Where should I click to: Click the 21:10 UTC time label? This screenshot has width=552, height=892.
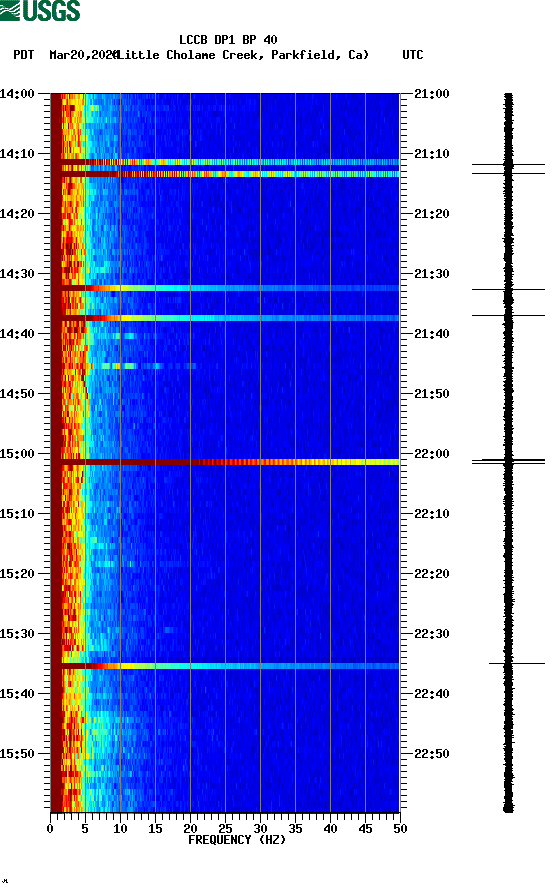432,154
